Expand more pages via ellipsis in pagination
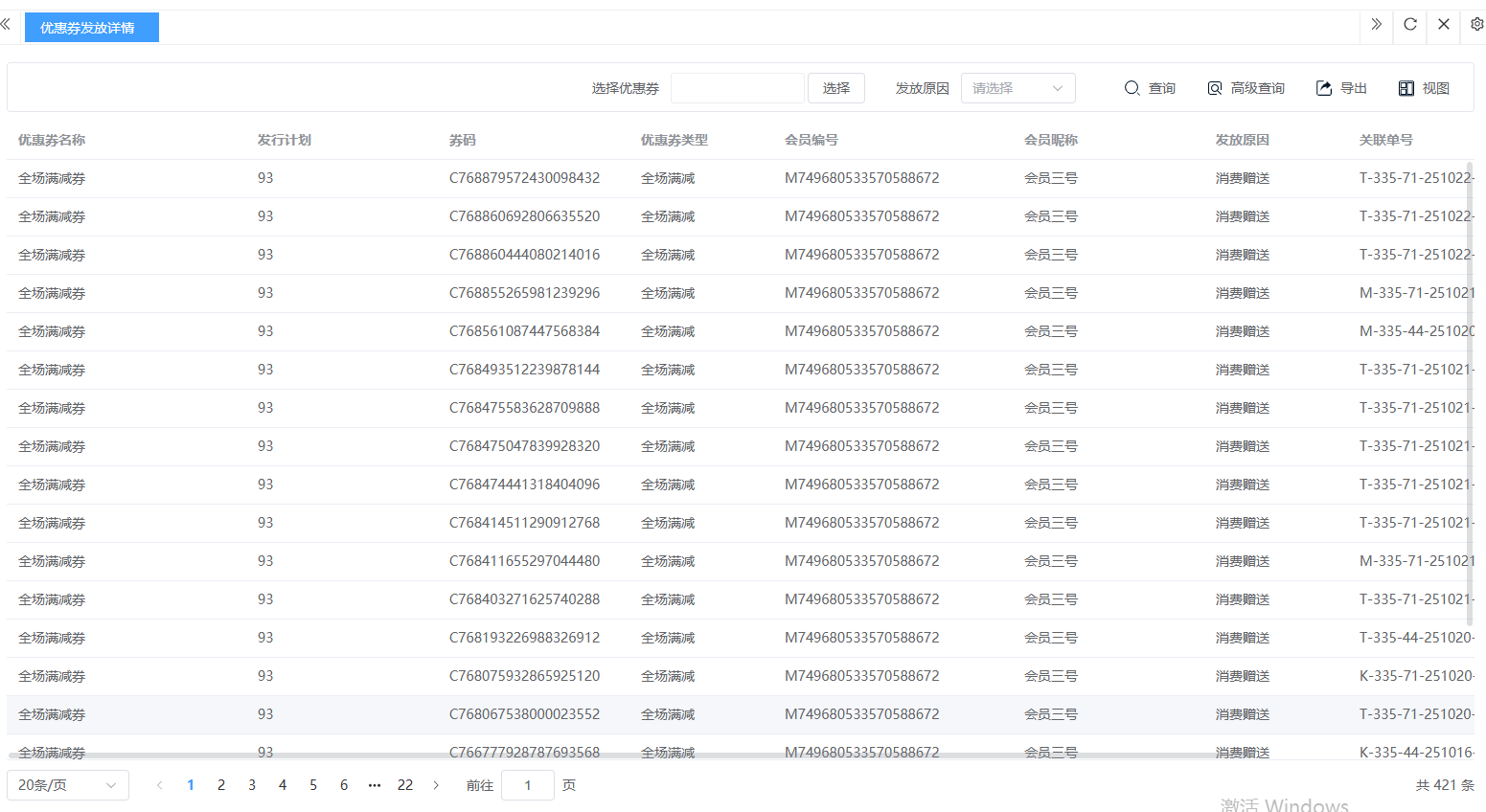Viewport: 1486px width, 812px height. tap(375, 785)
